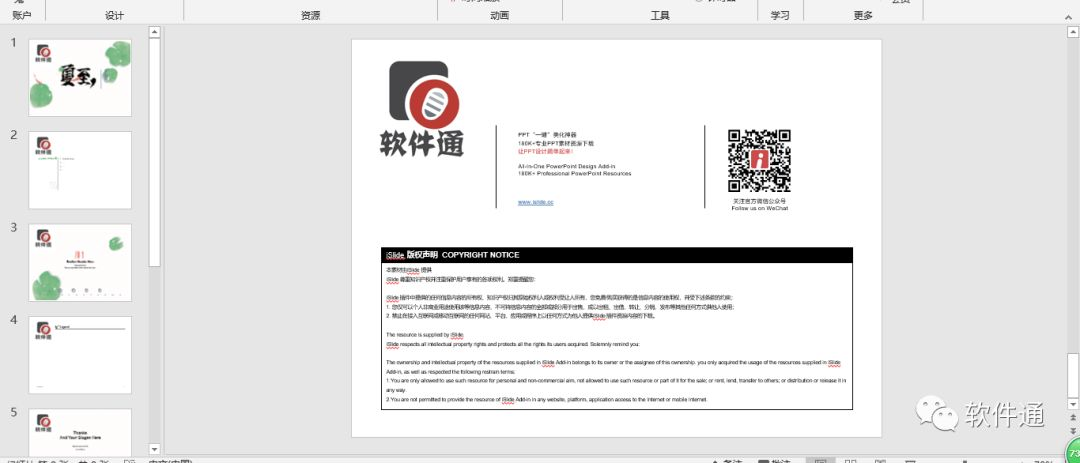Click the COPYRIGHT NOTICE black header bar

[617, 255]
